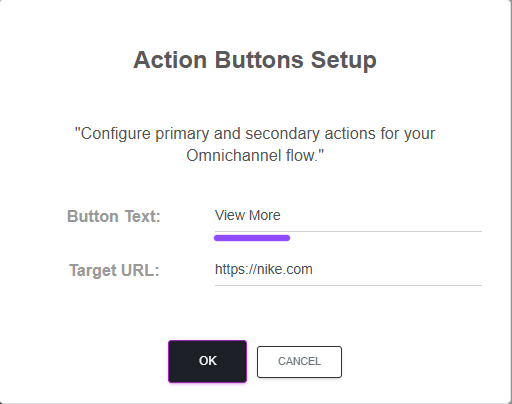Viewport: 512px width, 404px height.
Task: Click the first line of the description text
Action: coord(255,134)
